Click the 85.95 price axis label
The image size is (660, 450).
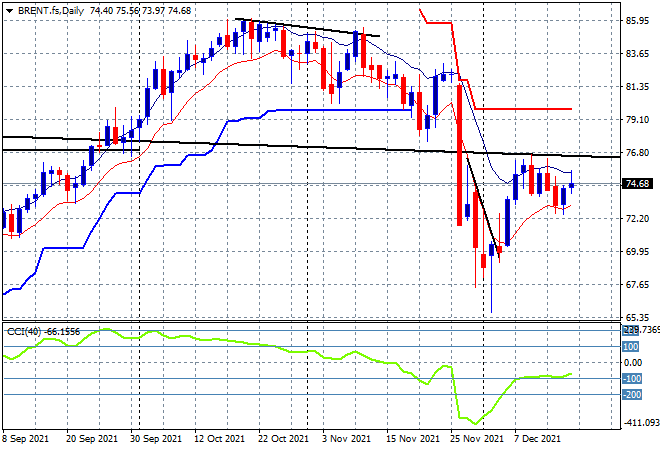637,21
